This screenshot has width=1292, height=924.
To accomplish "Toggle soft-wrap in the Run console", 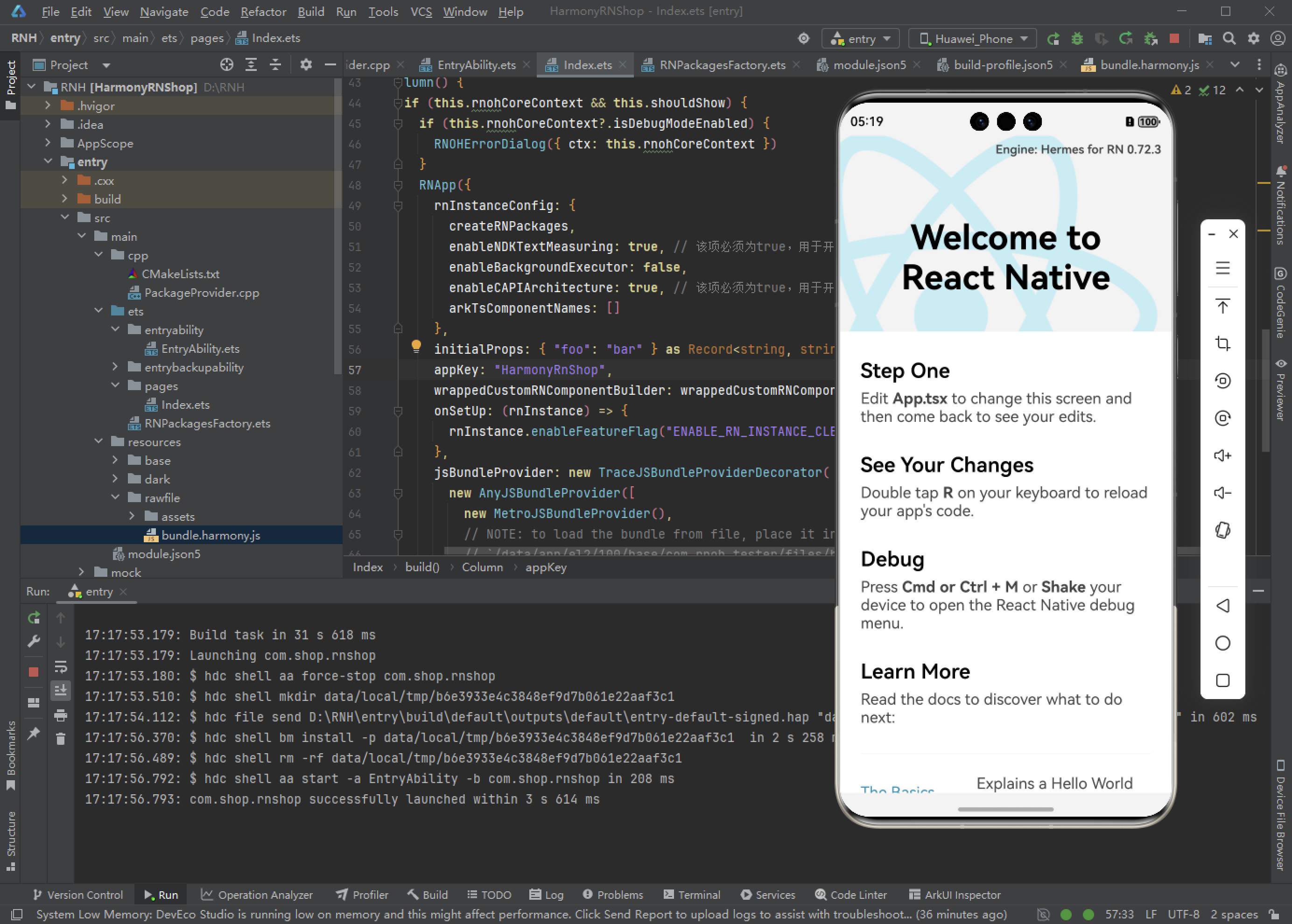I will (x=61, y=666).
